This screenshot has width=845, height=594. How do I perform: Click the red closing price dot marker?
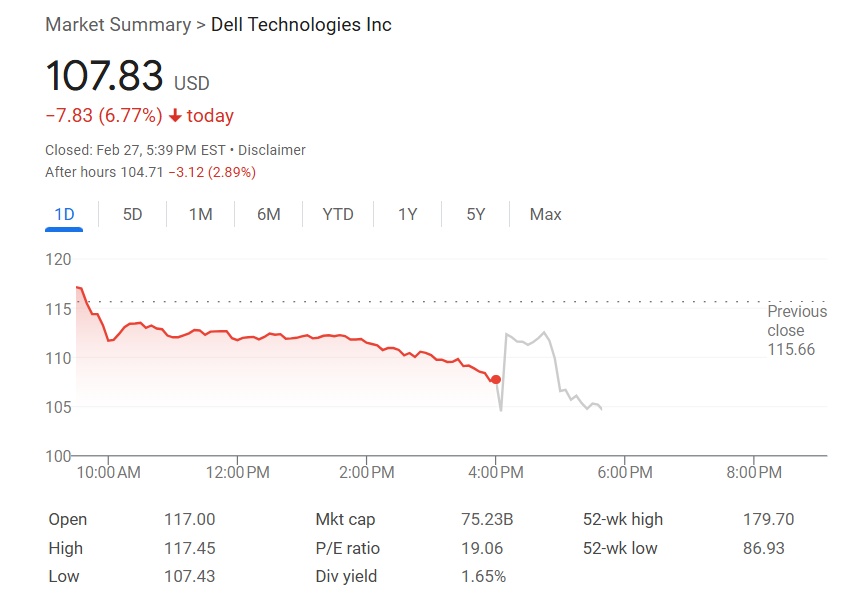tap(496, 379)
